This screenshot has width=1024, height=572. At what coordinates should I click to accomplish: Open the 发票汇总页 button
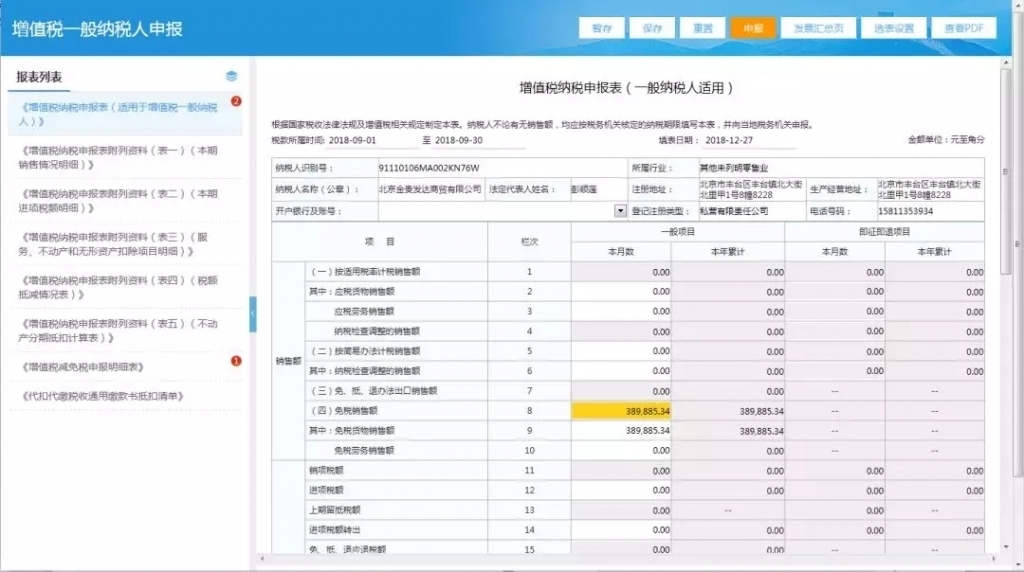click(x=818, y=28)
